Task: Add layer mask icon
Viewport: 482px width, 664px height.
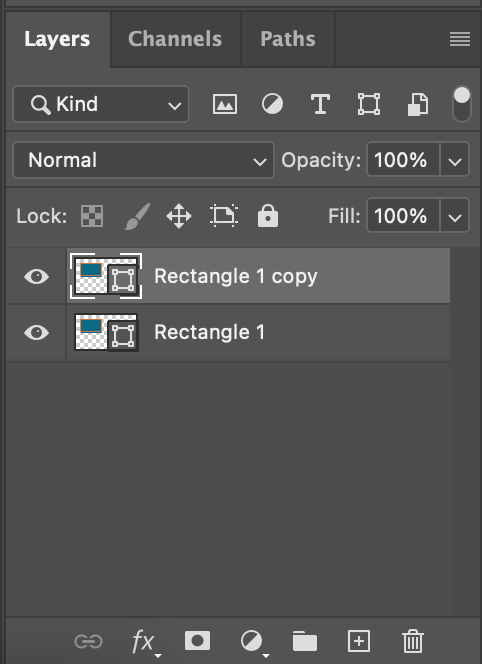Action: 197,641
